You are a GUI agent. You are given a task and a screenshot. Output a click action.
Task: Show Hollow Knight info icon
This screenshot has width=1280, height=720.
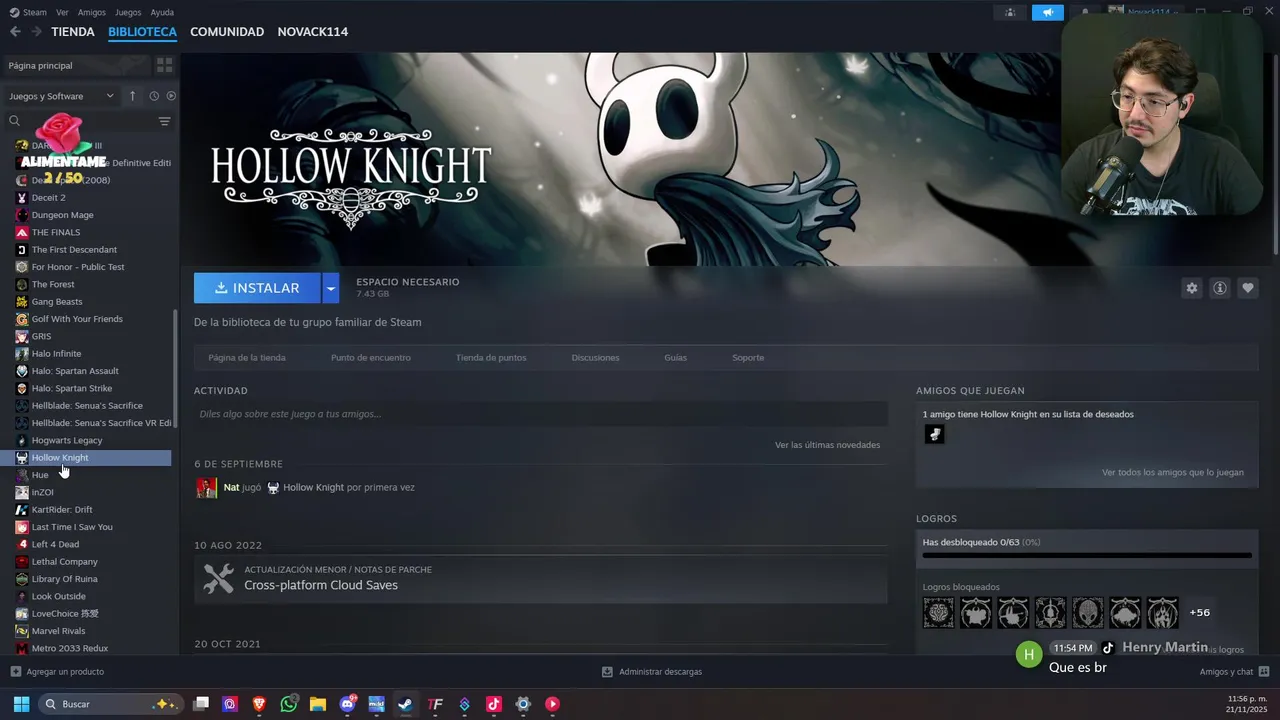(x=1220, y=288)
